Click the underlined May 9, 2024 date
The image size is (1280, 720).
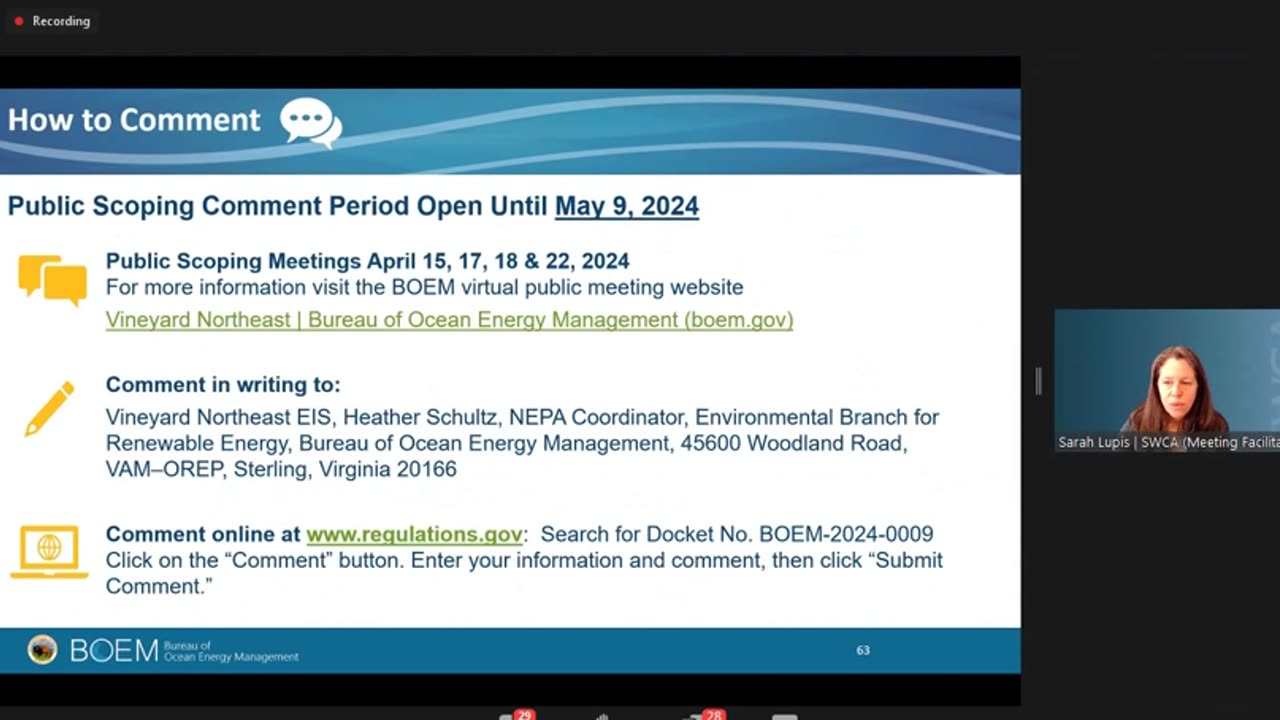(x=627, y=206)
